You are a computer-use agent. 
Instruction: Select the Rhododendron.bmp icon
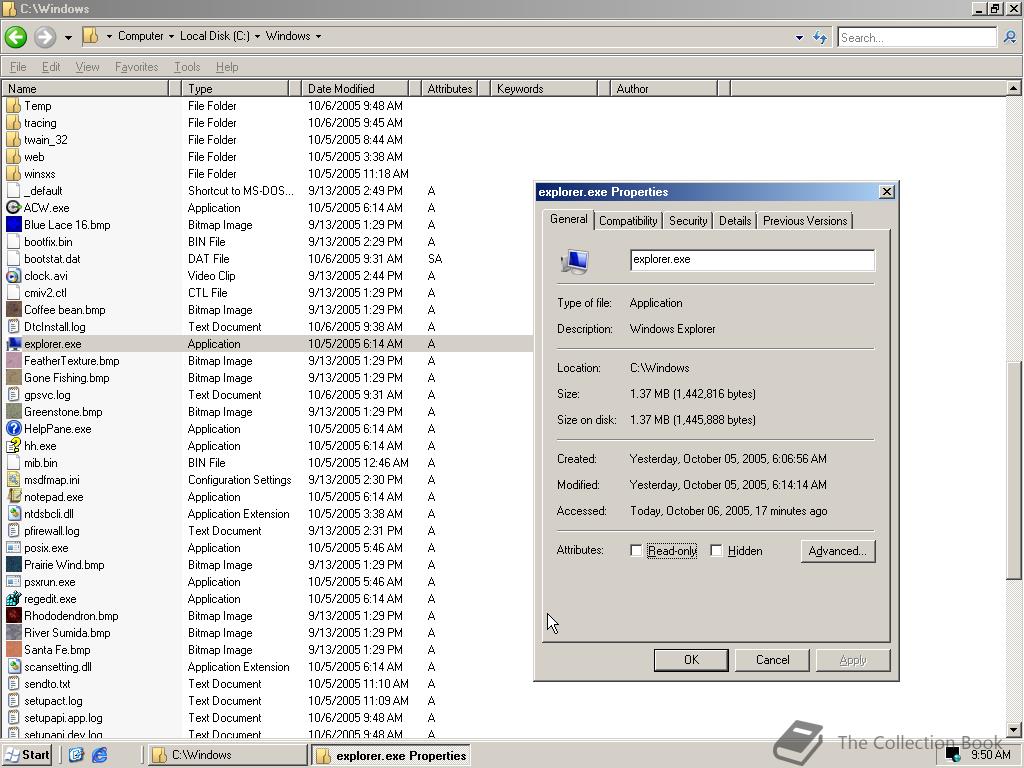pyautogui.click(x=14, y=615)
